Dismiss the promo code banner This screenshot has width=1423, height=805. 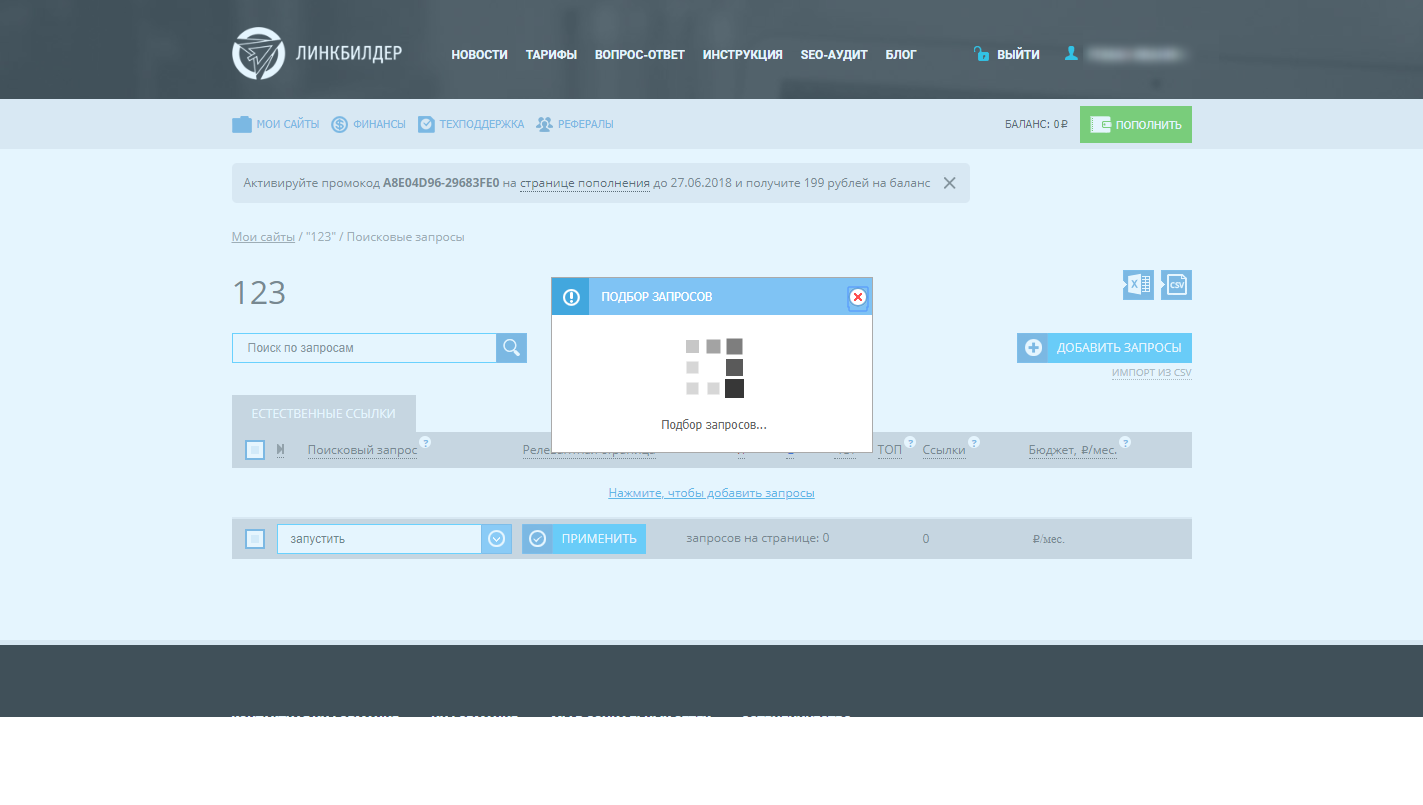[950, 183]
